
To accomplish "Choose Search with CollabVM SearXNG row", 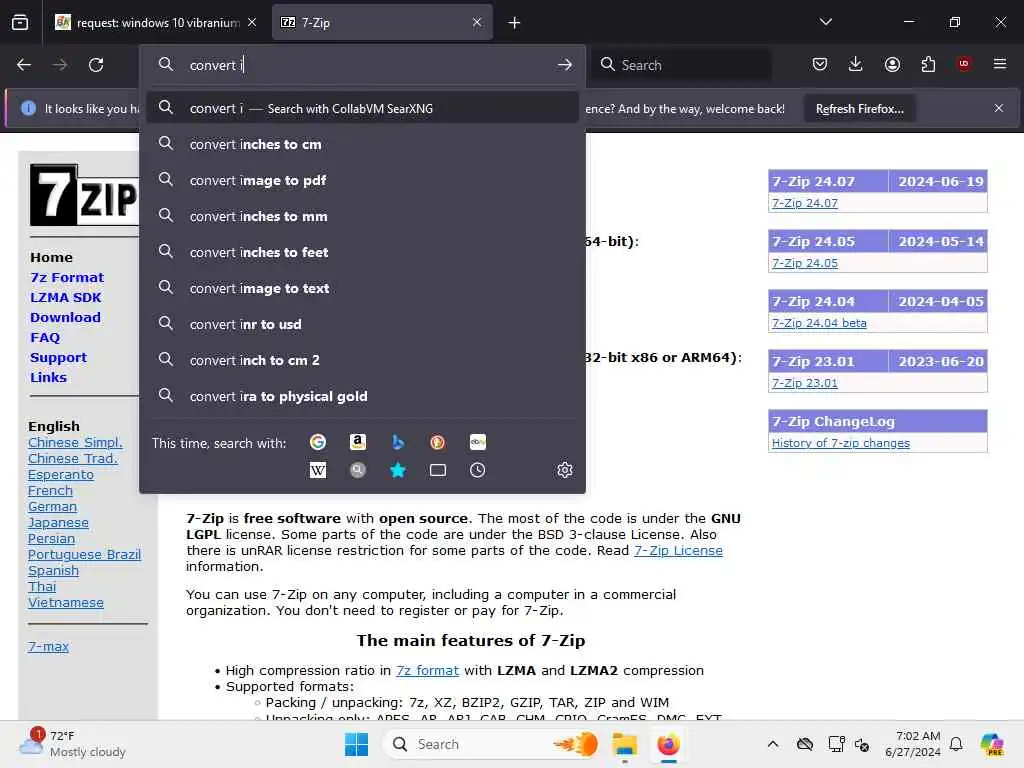I will pyautogui.click(x=362, y=108).
